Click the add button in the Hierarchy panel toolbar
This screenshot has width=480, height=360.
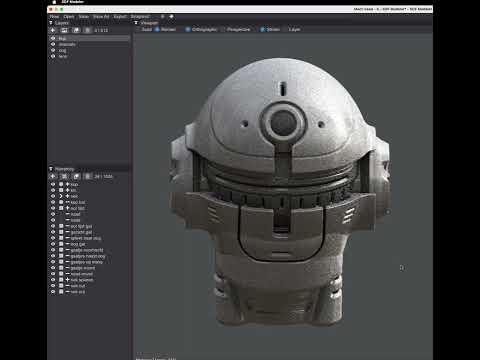coord(53,176)
